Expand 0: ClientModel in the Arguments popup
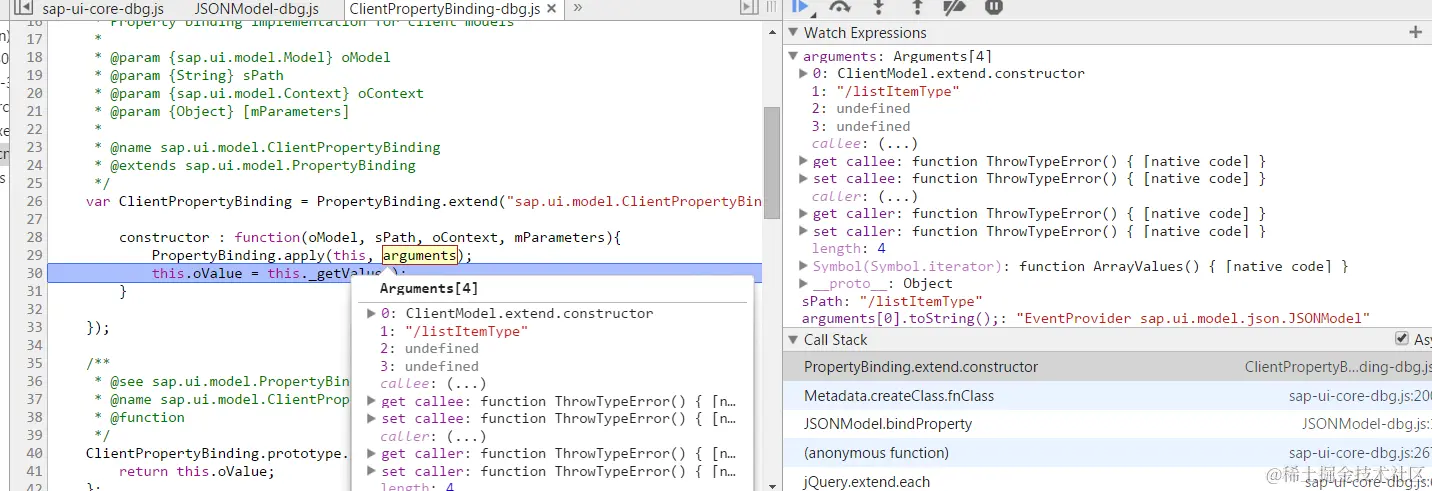 372,313
